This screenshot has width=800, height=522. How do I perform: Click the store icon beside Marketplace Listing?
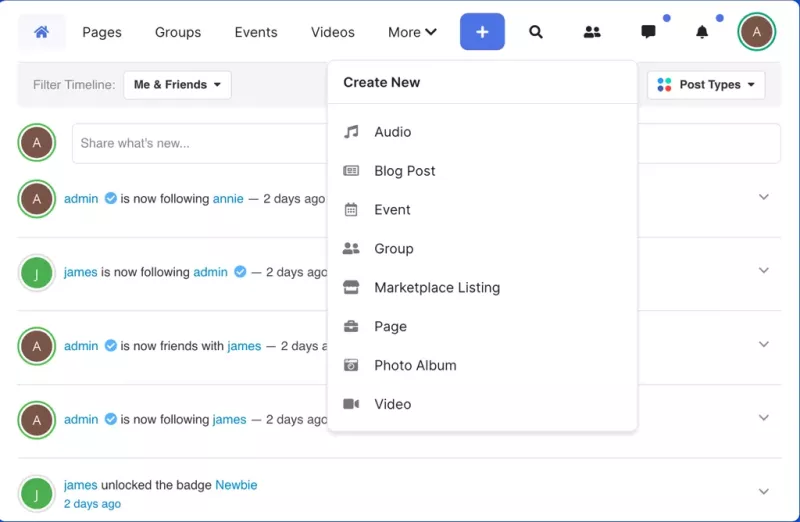(x=351, y=287)
